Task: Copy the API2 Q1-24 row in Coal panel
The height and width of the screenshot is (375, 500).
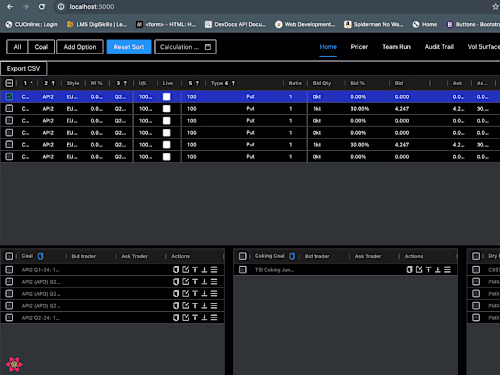Action: point(176,270)
